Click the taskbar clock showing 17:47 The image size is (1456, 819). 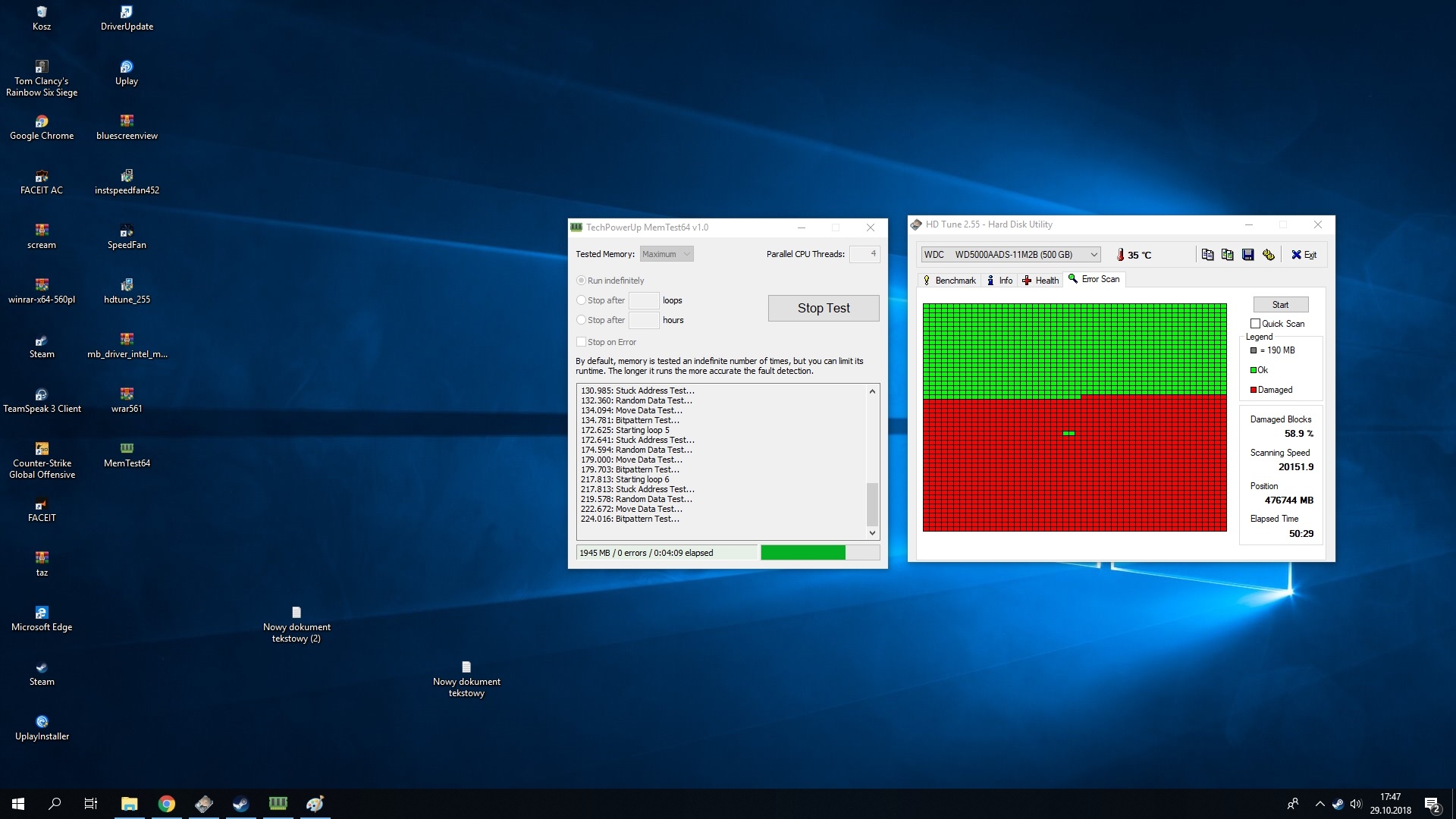[1391, 804]
